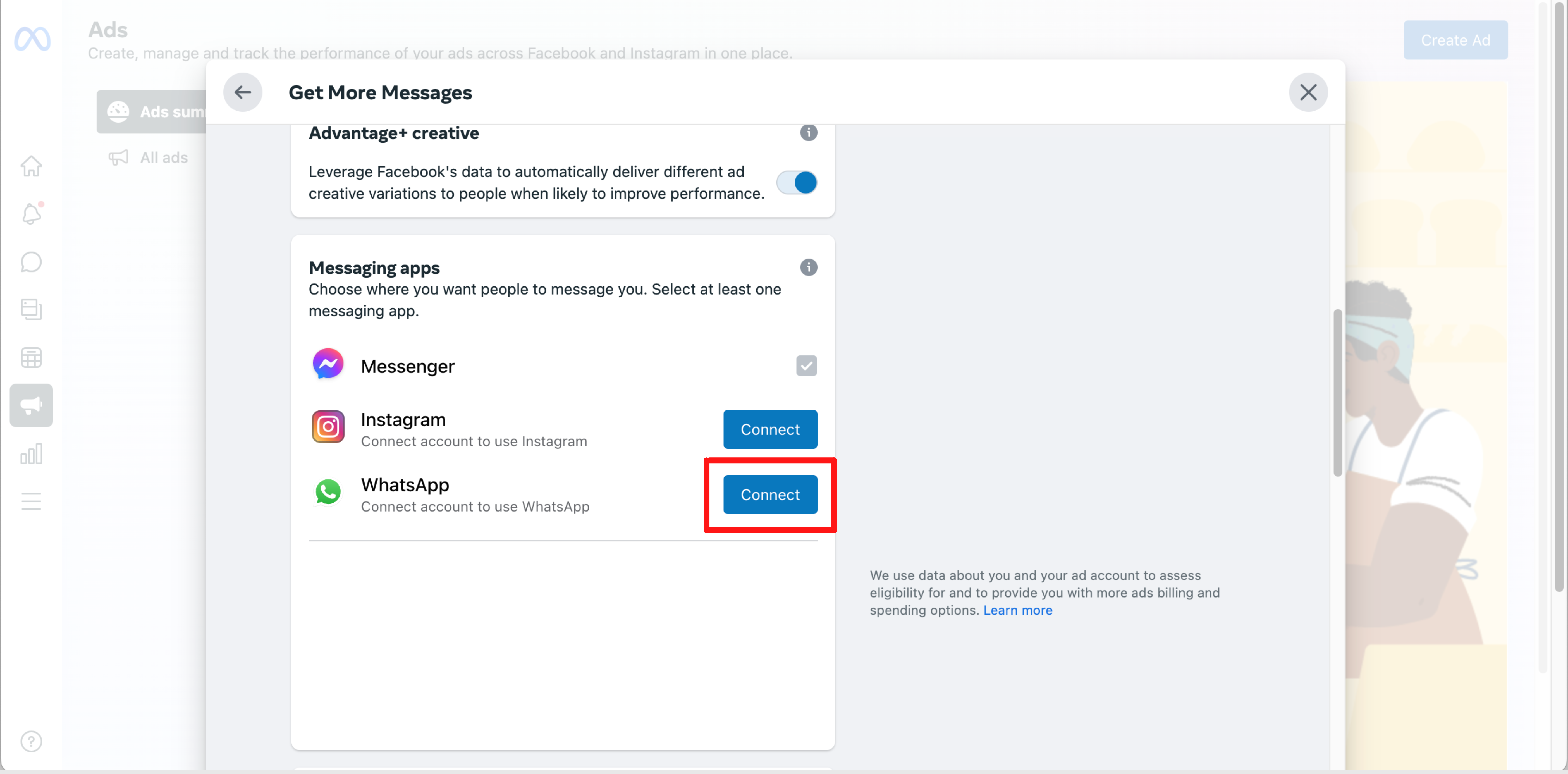Click the Create Ad button
This screenshot has height=774, width=1568.
pos(1455,40)
